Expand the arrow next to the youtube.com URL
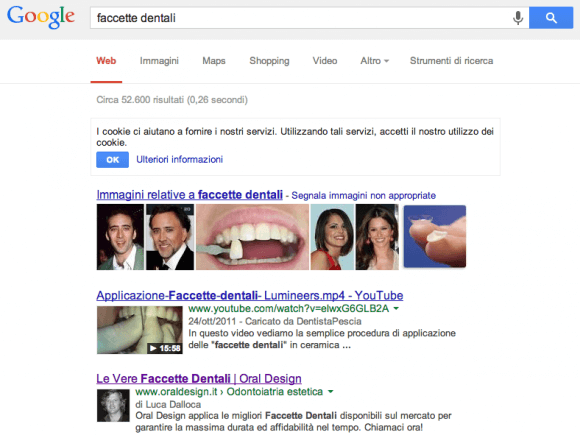The height and width of the screenshot is (435, 580). point(396,308)
